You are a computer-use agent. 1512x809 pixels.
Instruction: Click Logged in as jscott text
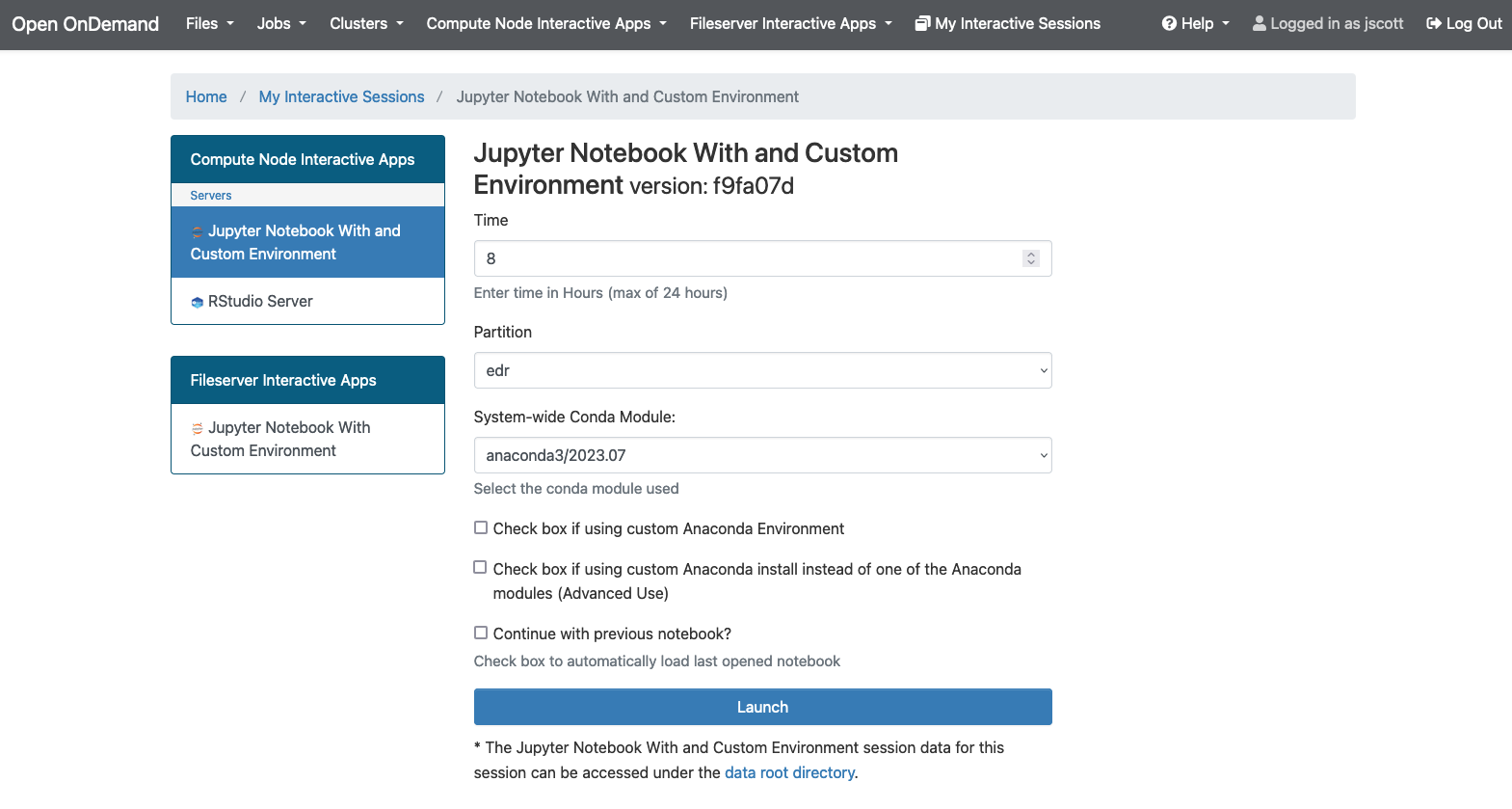click(x=1337, y=23)
